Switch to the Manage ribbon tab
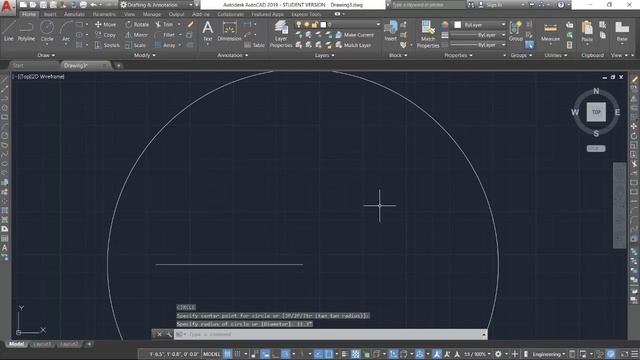Viewport: 640px width, 360px height. pyautogui.click(x=151, y=14)
